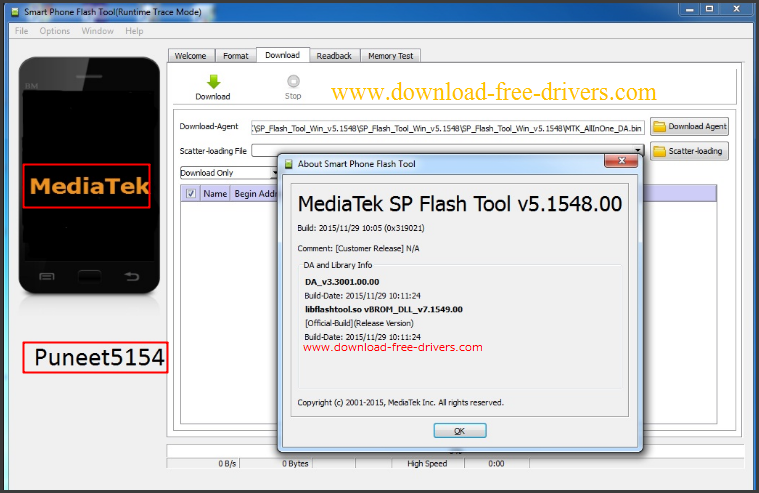Click the 'High Speed' status bar entry
The image size is (759, 493).
427,463
